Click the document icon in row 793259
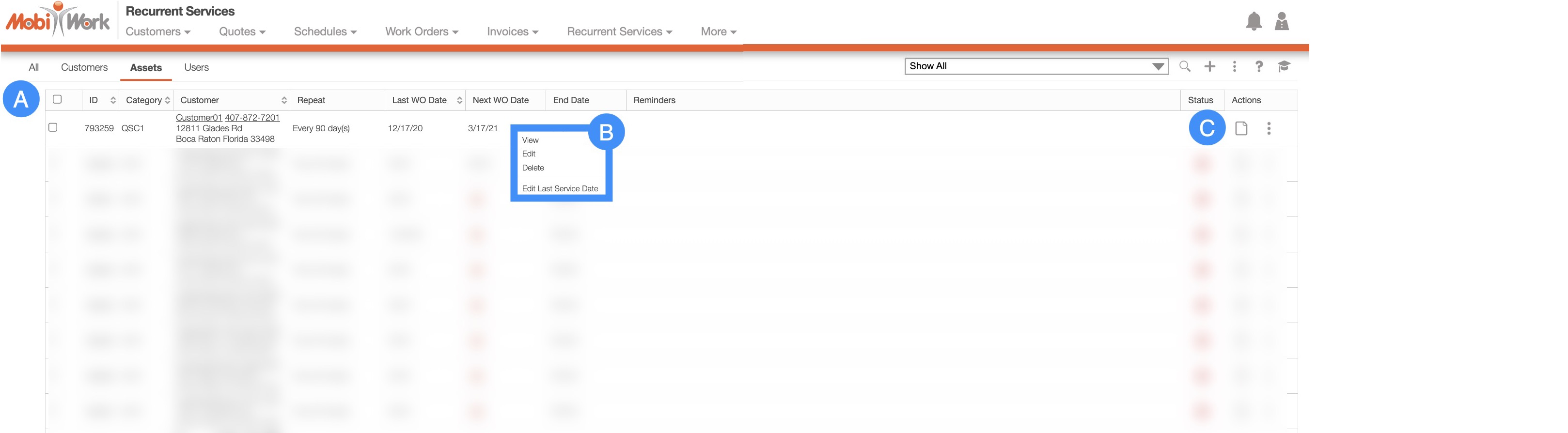Viewport: 1568px width, 433px height. (1241, 128)
